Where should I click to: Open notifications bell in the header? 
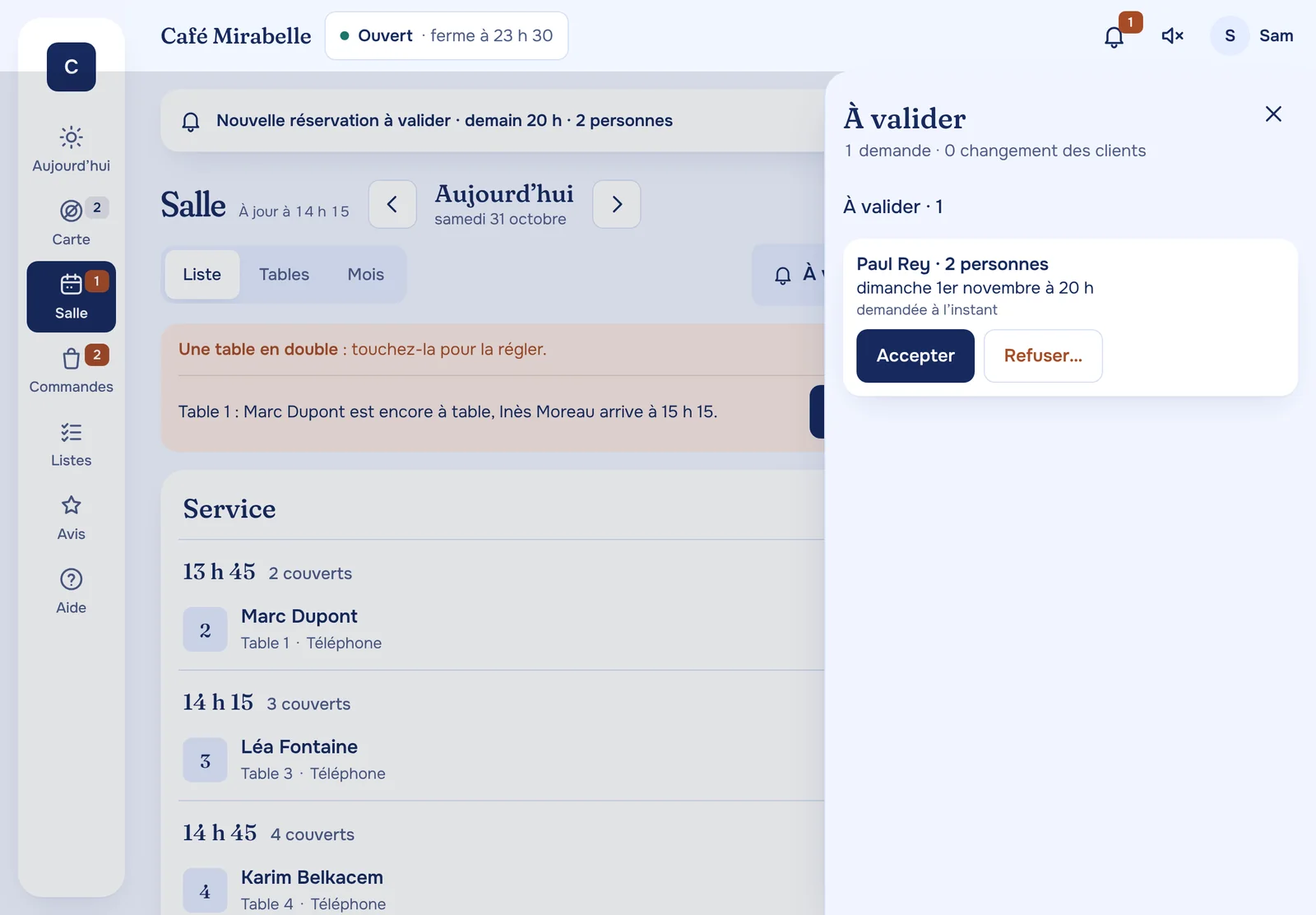point(1114,36)
